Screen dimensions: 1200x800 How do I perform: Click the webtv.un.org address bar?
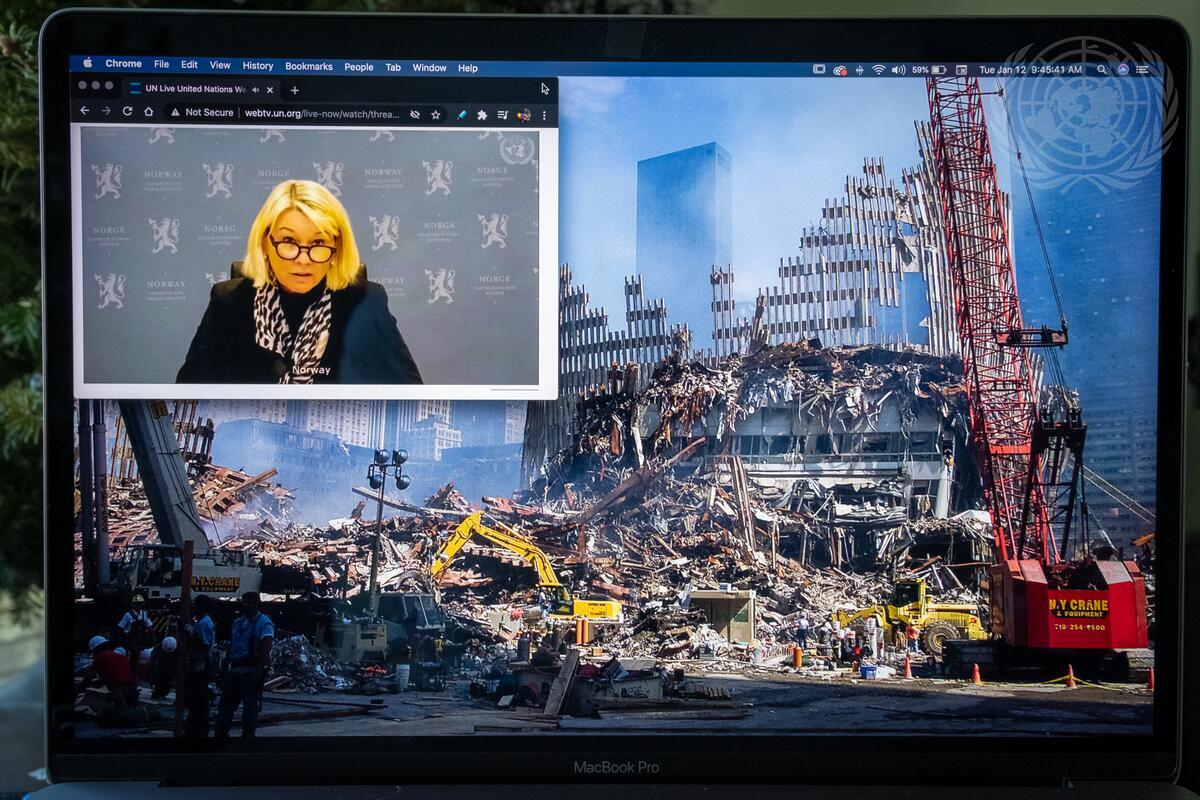tap(320, 113)
